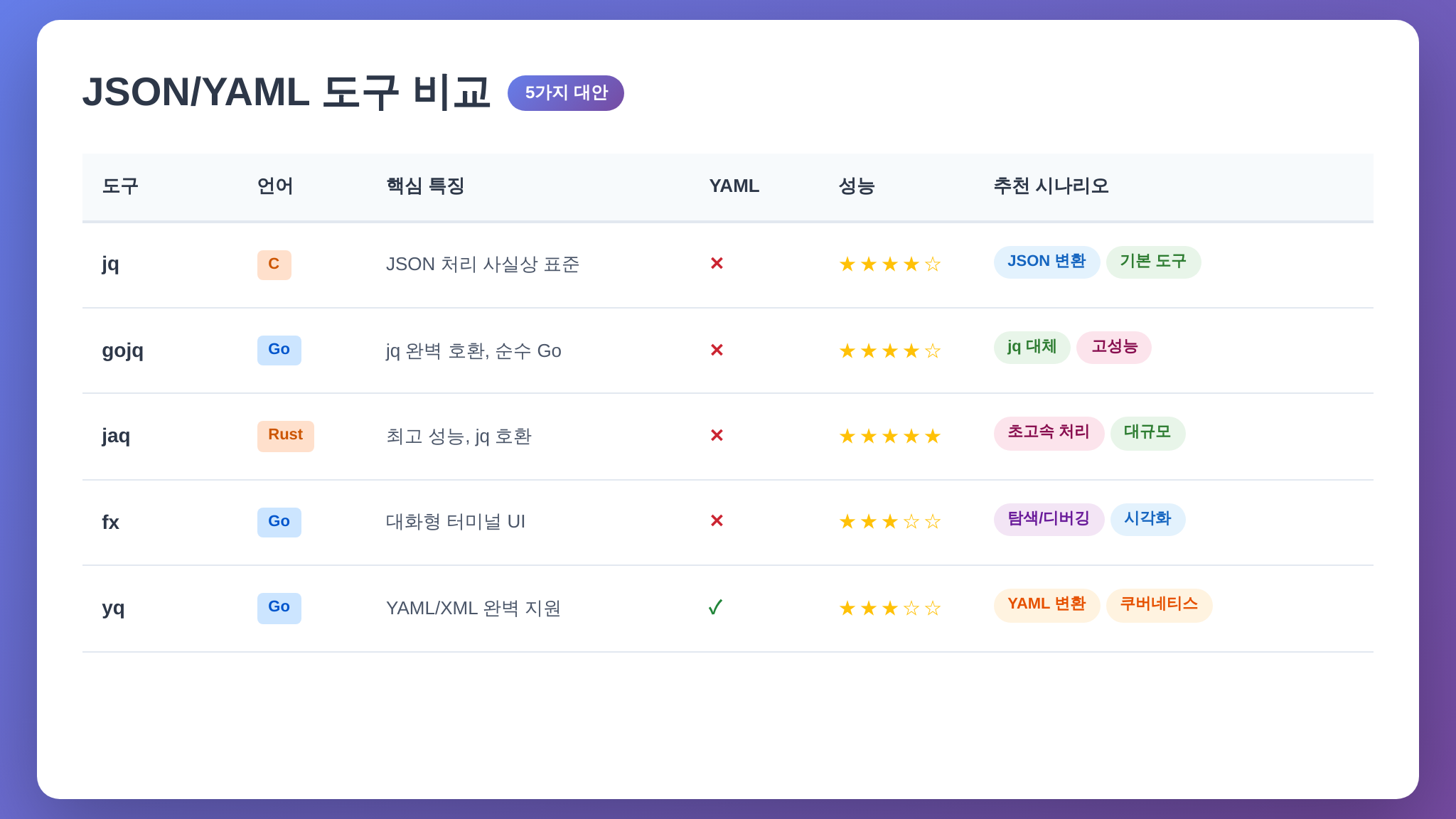Image resolution: width=1456 pixels, height=819 pixels.
Task: Select the '고성능' tag
Action: (1114, 347)
